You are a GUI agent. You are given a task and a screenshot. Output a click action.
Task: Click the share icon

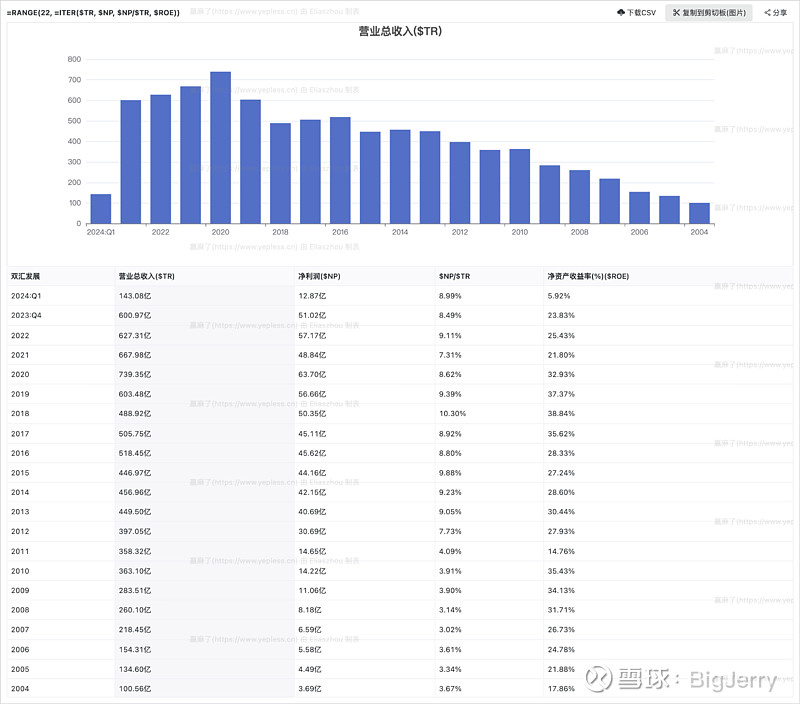tap(767, 12)
